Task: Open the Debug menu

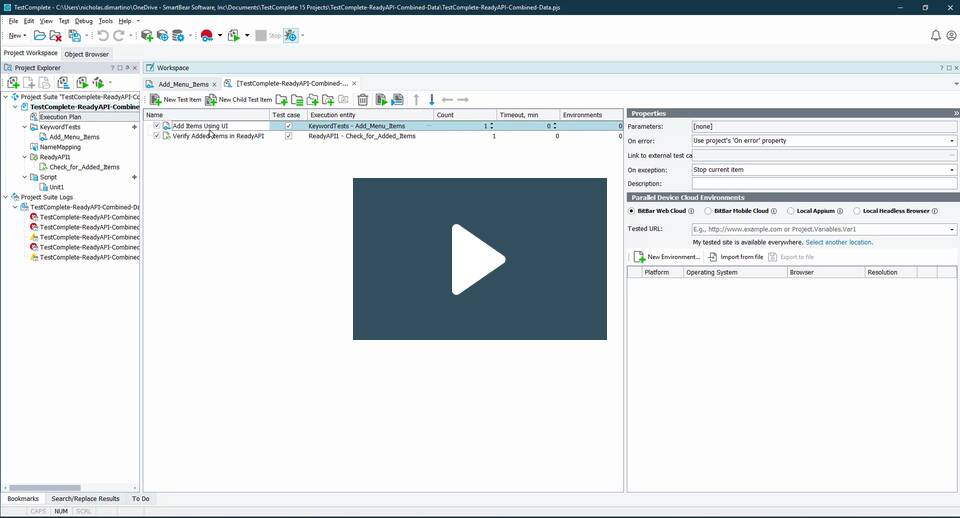Action: 83,21
